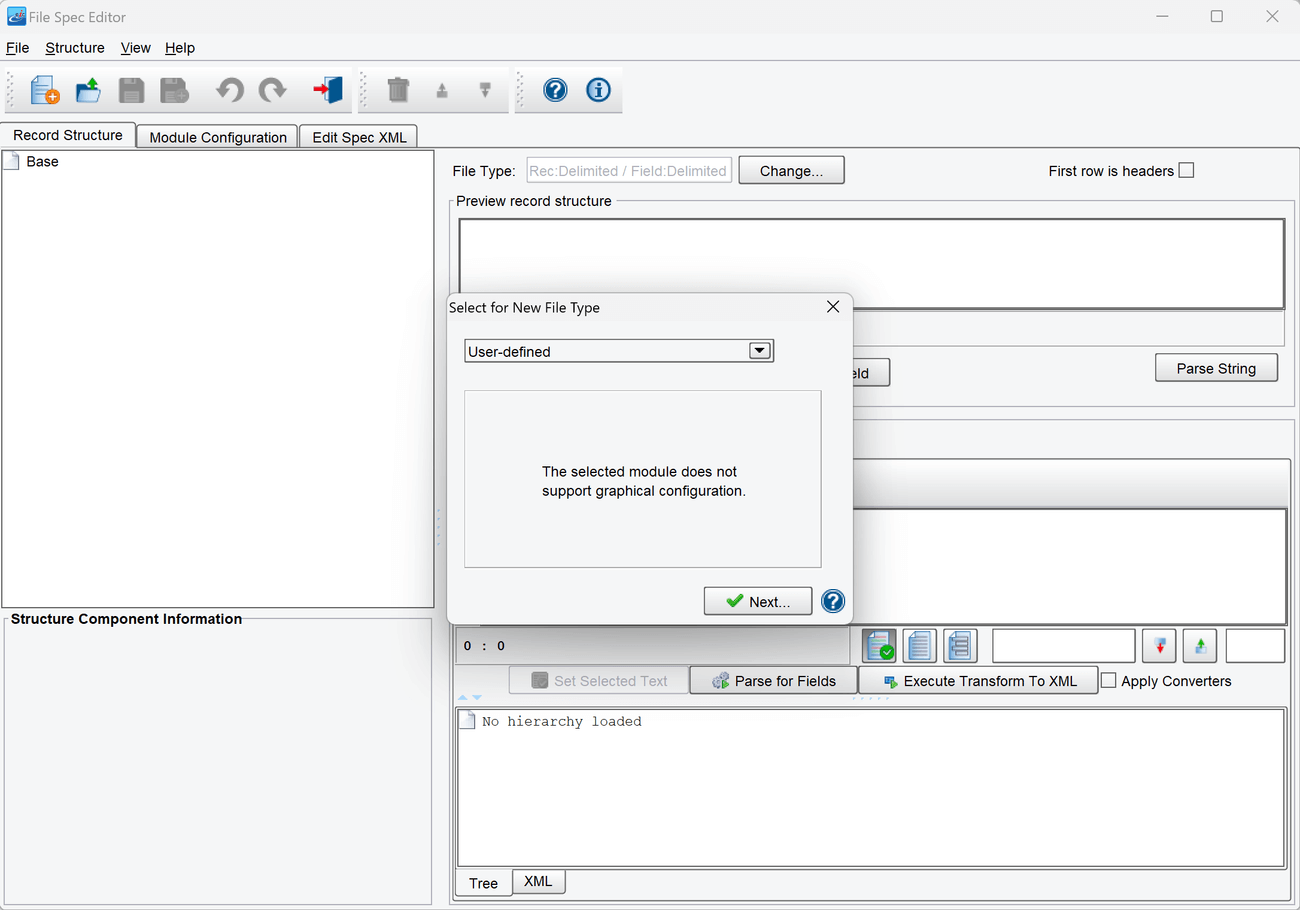Switch to the Module Configuration tab
Viewport: 1300px width, 910px height.
point(218,137)
